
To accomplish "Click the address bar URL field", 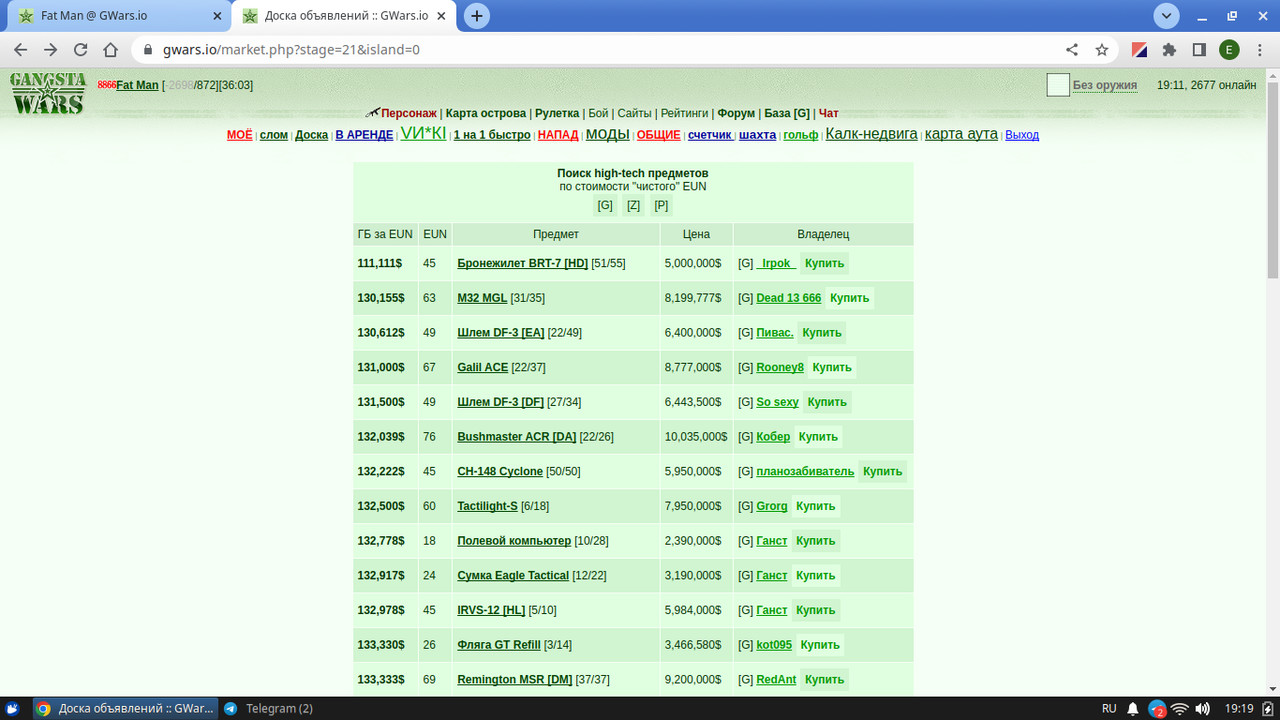I will click(x=600, y=49).
